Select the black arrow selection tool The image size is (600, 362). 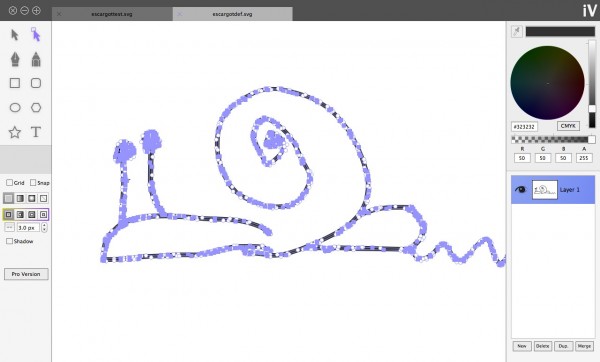coord(15,35)
